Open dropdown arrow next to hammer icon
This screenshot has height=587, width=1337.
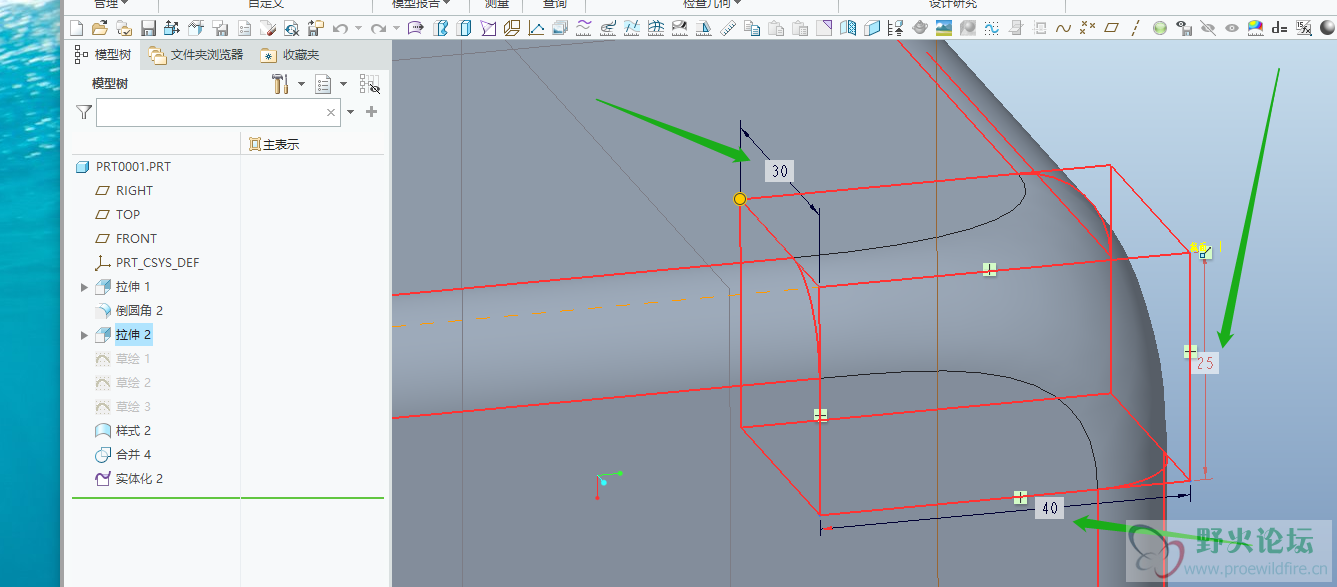[x=301, y=84]
